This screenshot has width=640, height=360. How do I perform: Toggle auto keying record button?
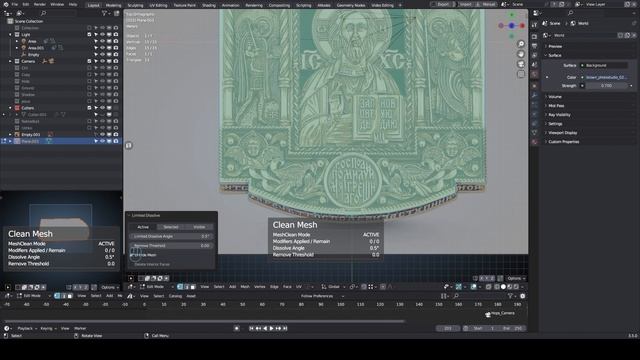(237, 328)
